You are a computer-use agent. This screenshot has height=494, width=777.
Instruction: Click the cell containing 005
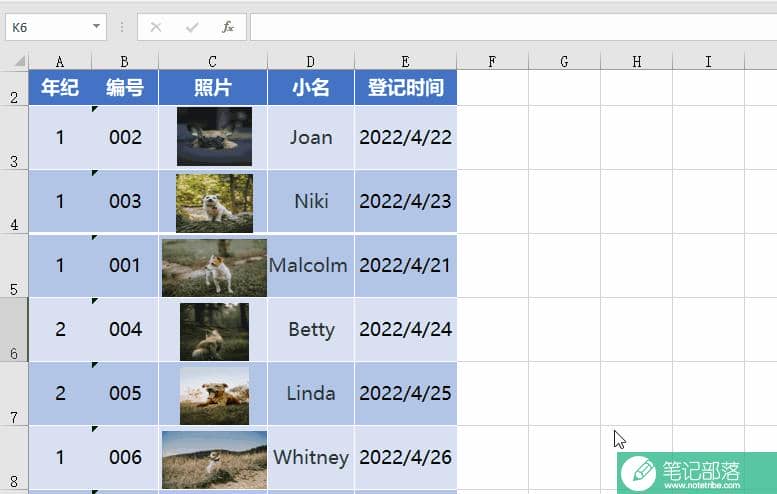coord(125,393)
